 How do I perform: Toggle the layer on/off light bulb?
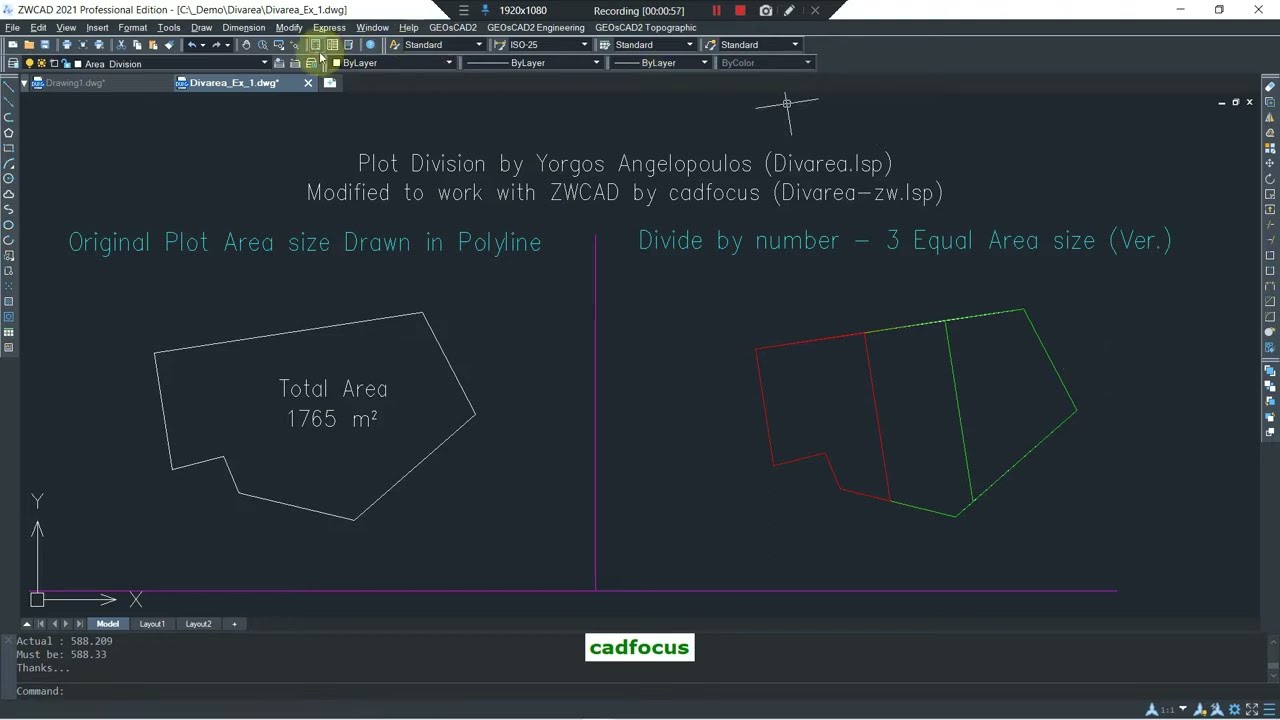coord(29,63)
